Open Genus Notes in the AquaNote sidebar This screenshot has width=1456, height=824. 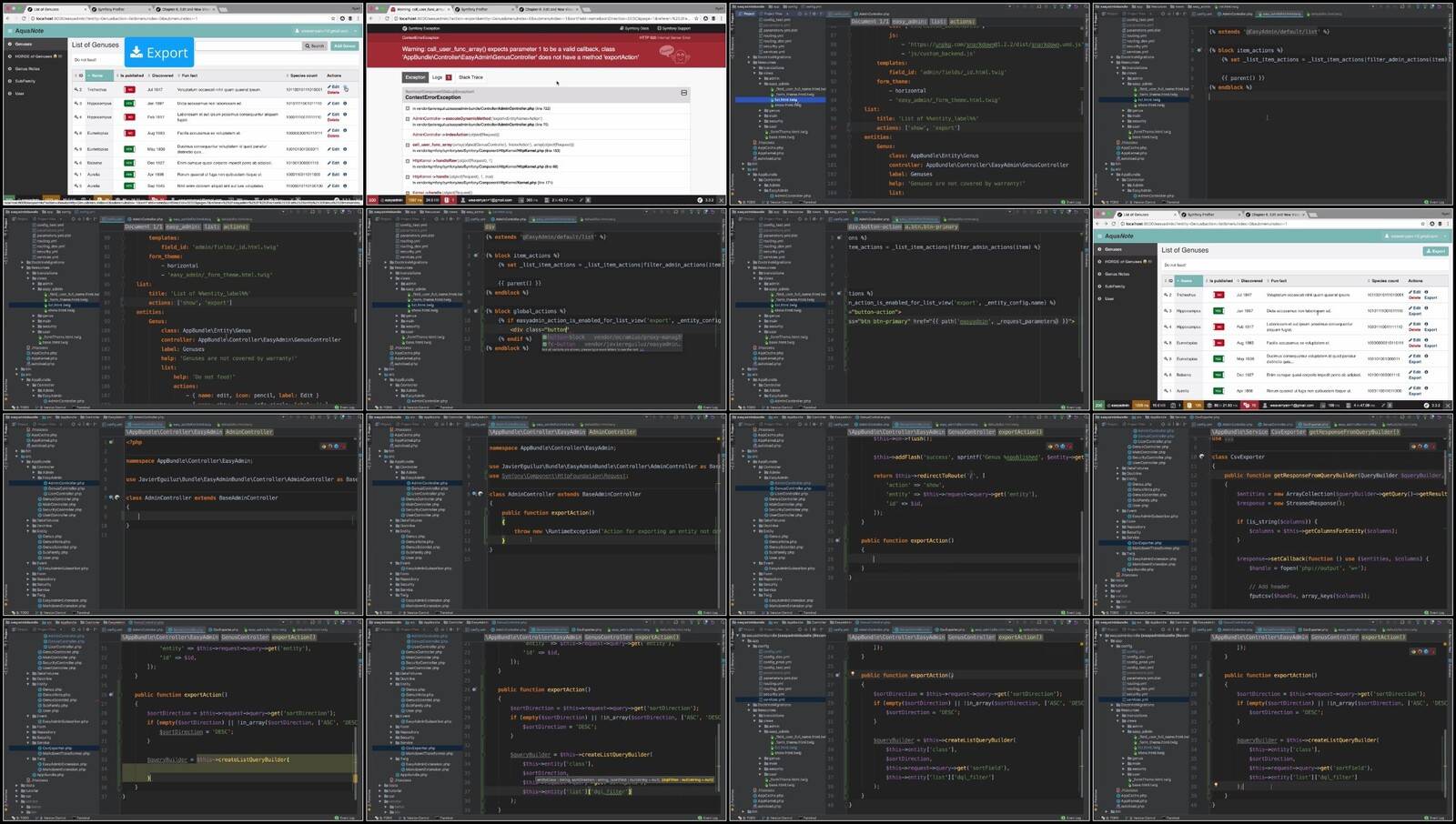26,69
